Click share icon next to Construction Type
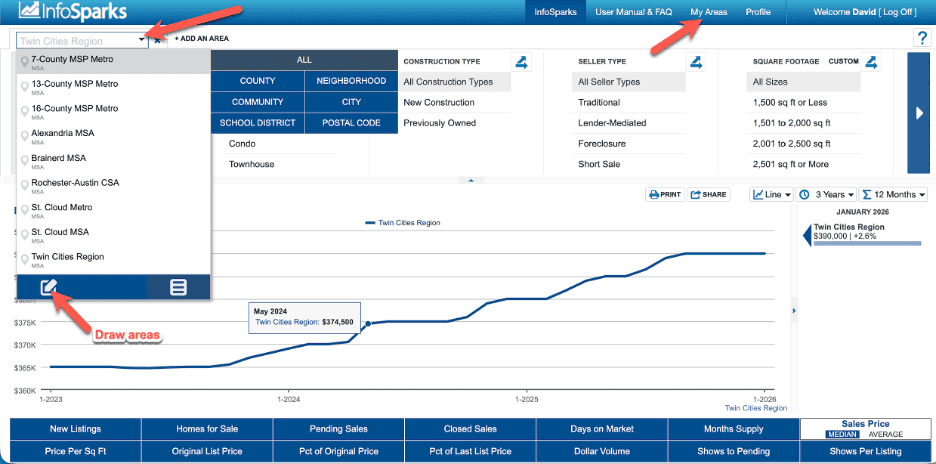The width and height of the screenshot is (936, 464). (521, 62)
